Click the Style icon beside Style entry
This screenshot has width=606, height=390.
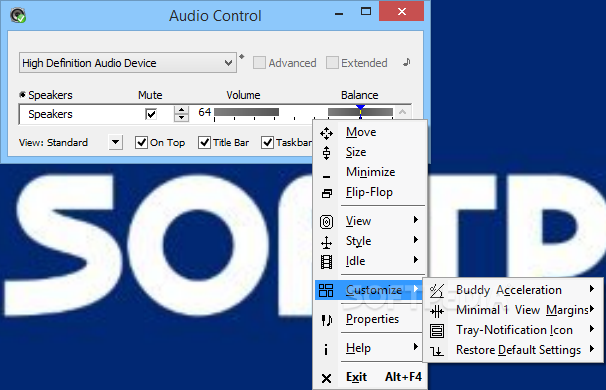pos(327,242)
